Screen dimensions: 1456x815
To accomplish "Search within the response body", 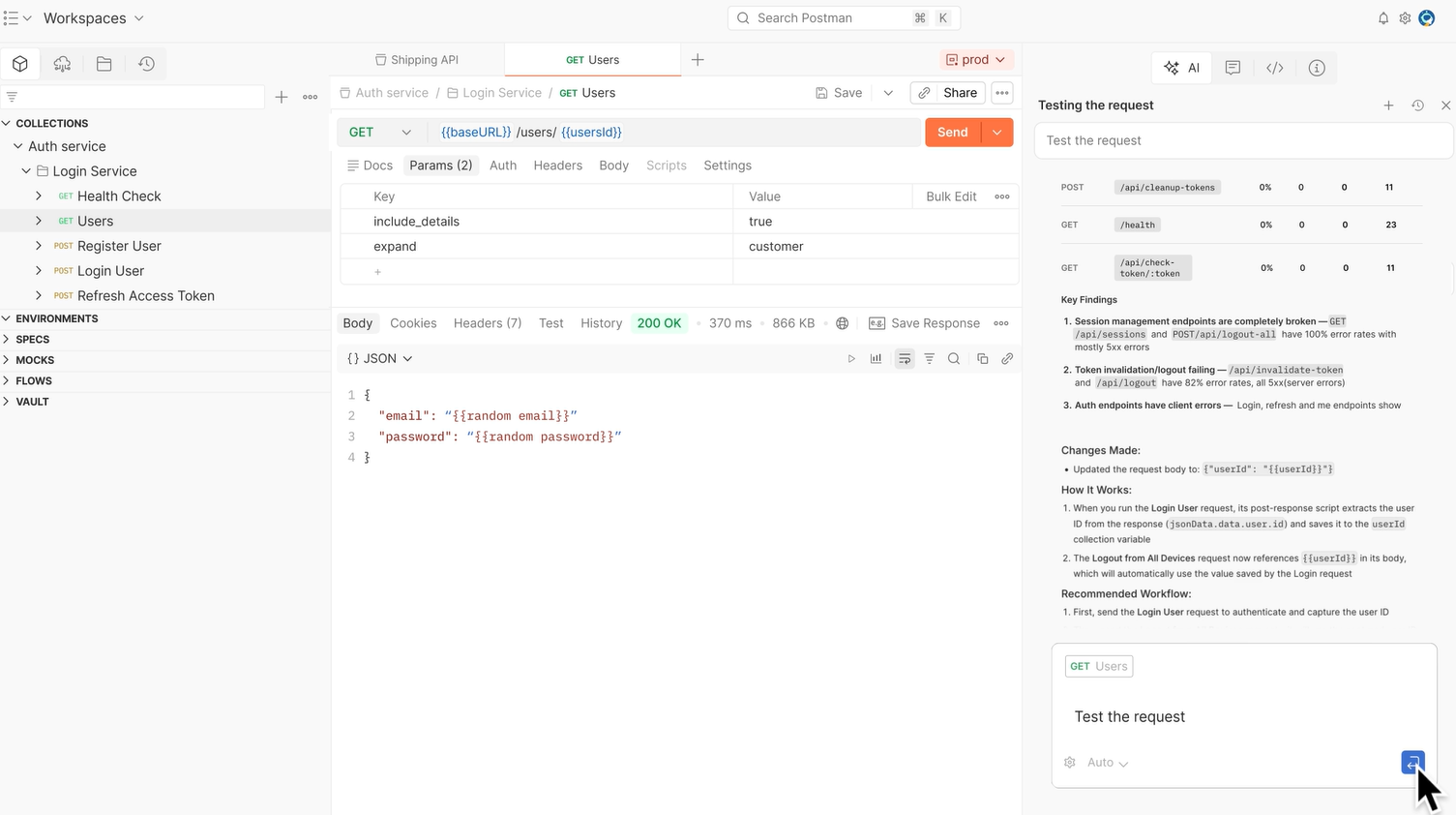I will point(954,359).
